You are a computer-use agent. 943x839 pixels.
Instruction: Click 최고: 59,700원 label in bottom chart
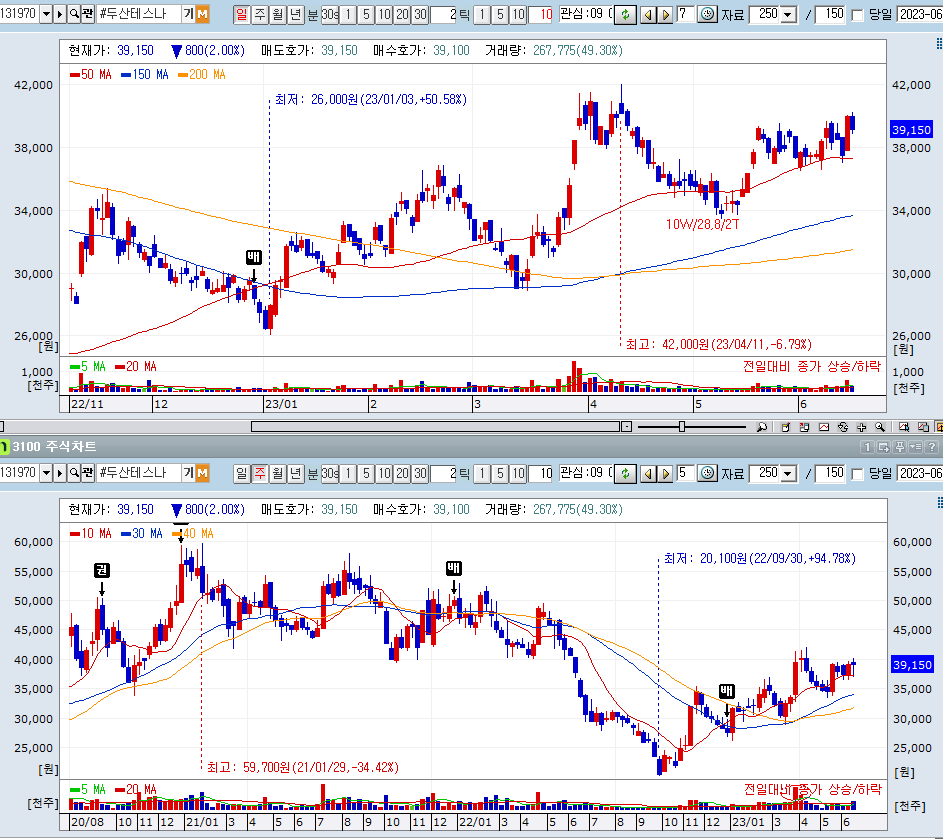303,767
